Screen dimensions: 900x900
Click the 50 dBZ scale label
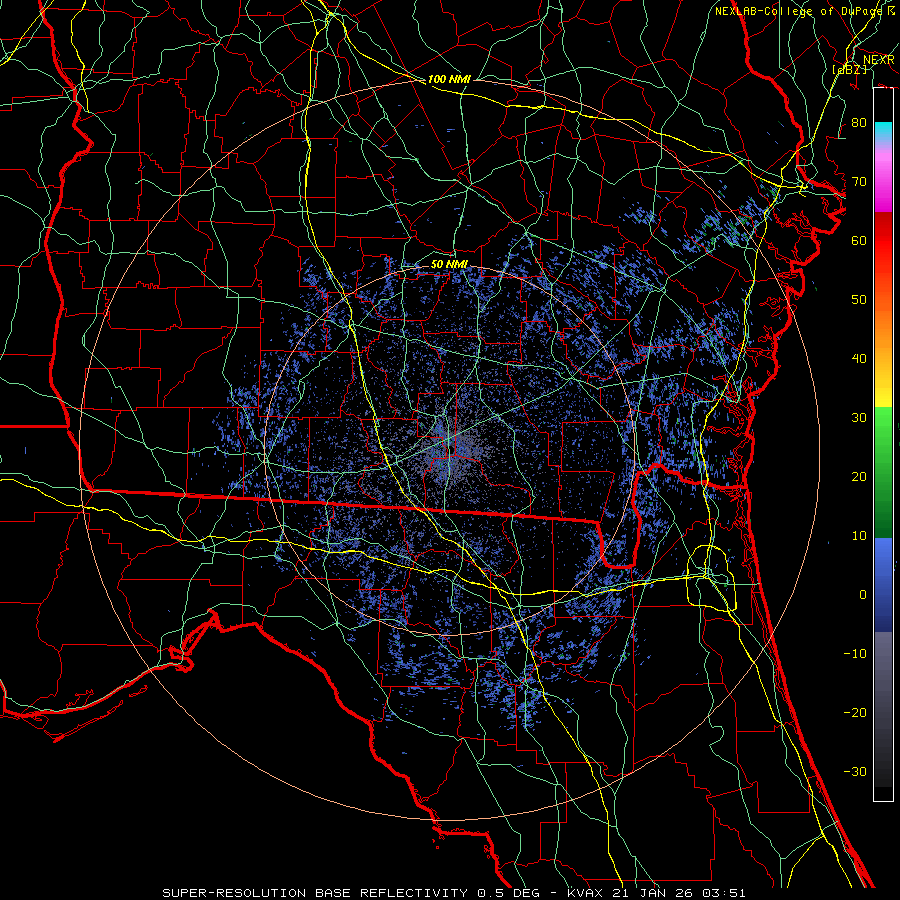(859, 300)
